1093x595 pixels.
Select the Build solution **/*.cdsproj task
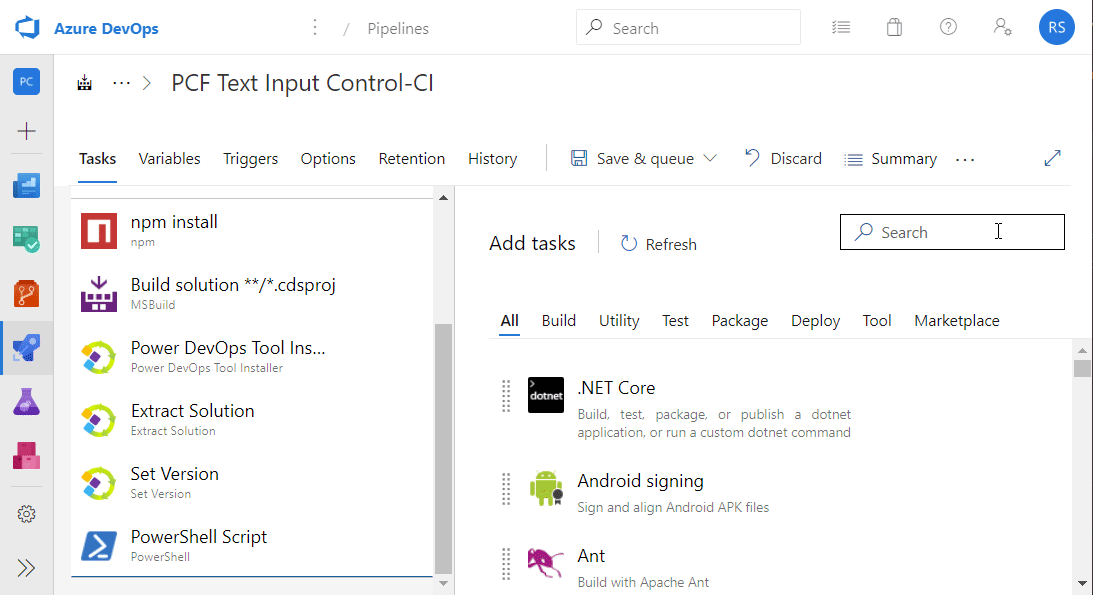pyautogui.click(x=252, y=294)
